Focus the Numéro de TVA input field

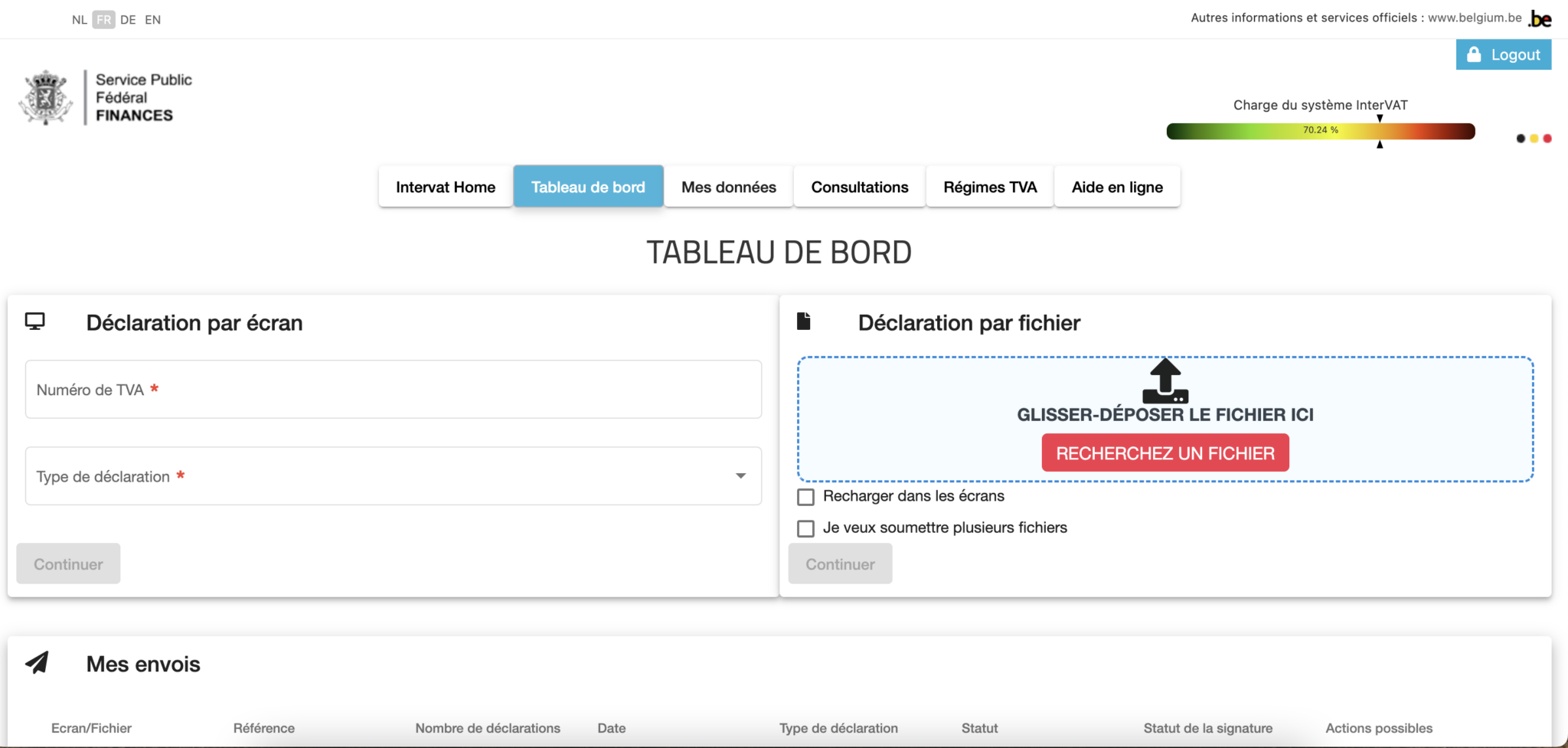(x=393, y=390)
